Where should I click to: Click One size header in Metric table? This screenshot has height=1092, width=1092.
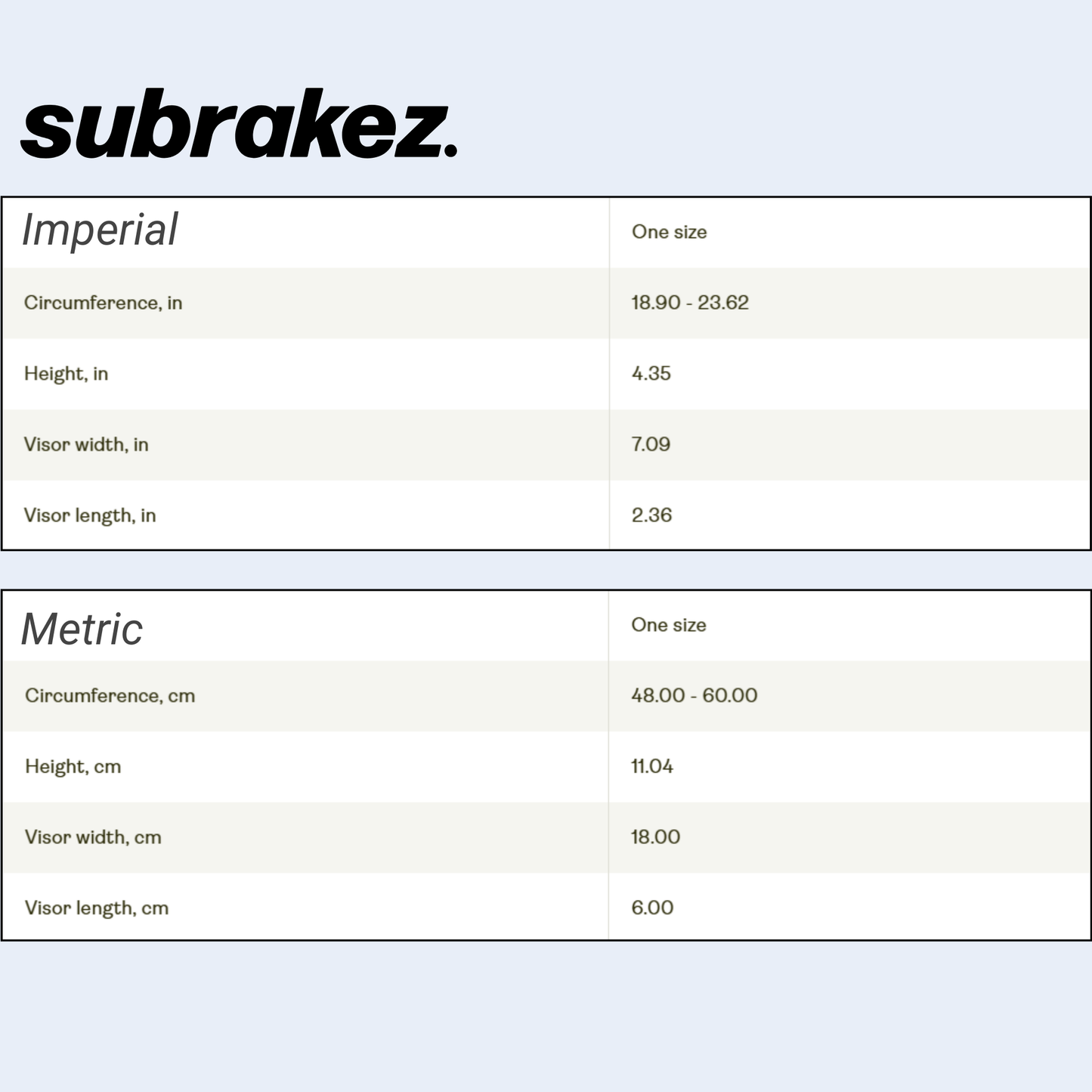tap(669, 625)
